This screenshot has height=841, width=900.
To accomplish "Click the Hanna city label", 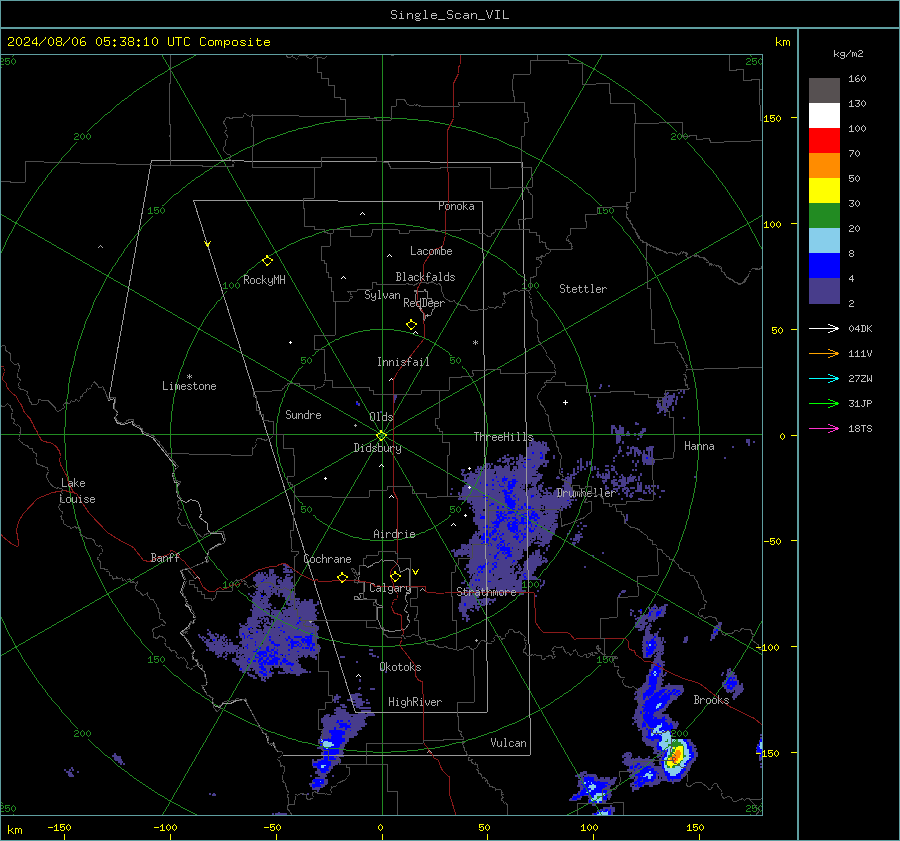I will pos(699,446).
